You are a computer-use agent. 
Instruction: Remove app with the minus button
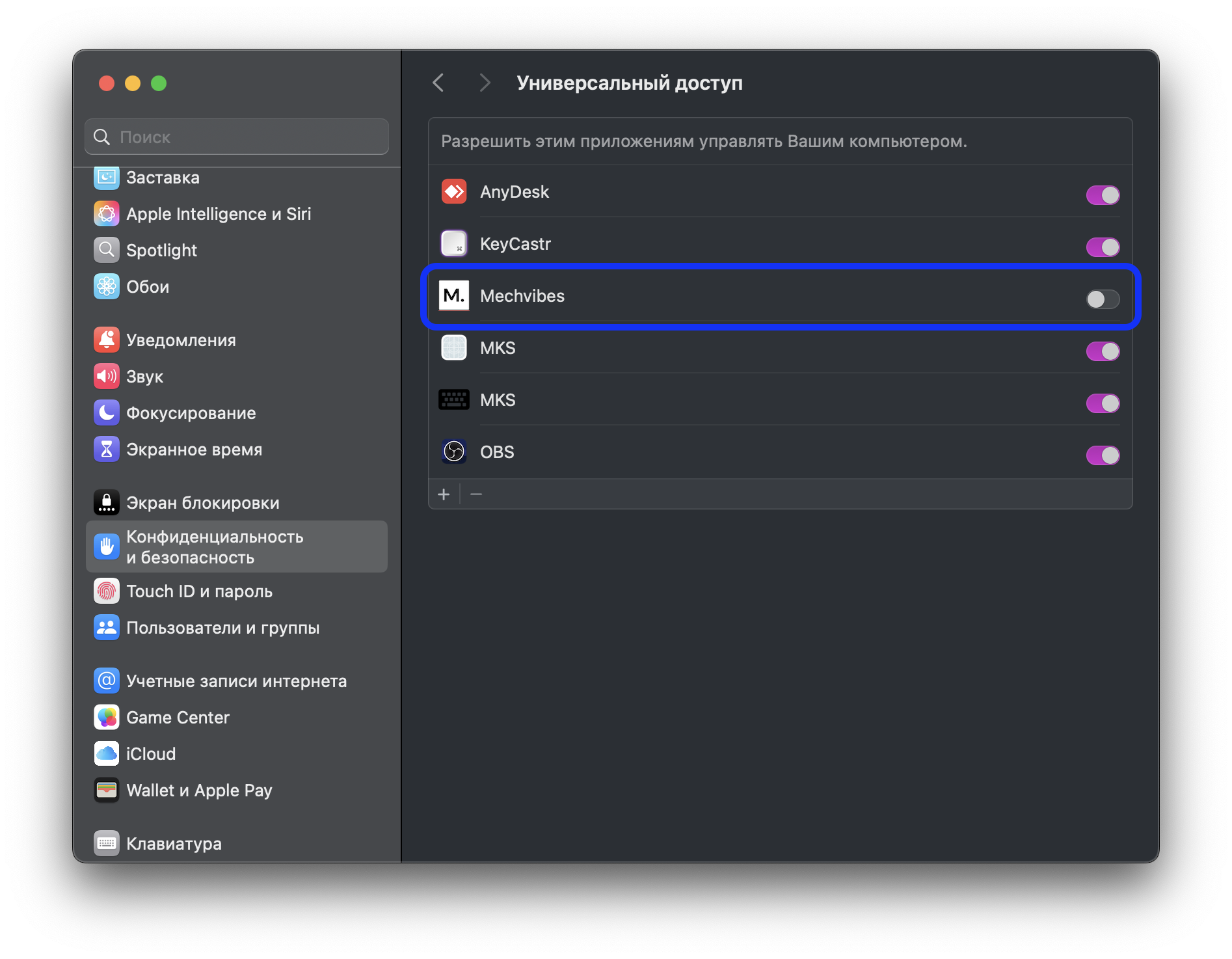point(476,494)
